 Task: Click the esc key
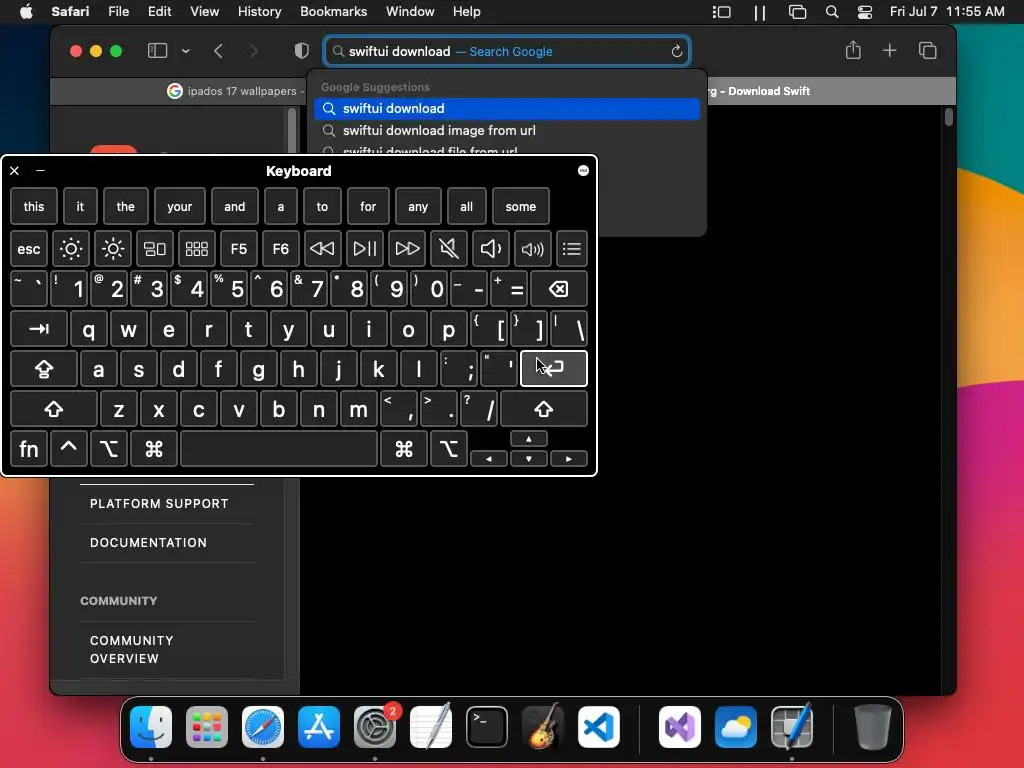pyautogui.click(x=29, y=249)
